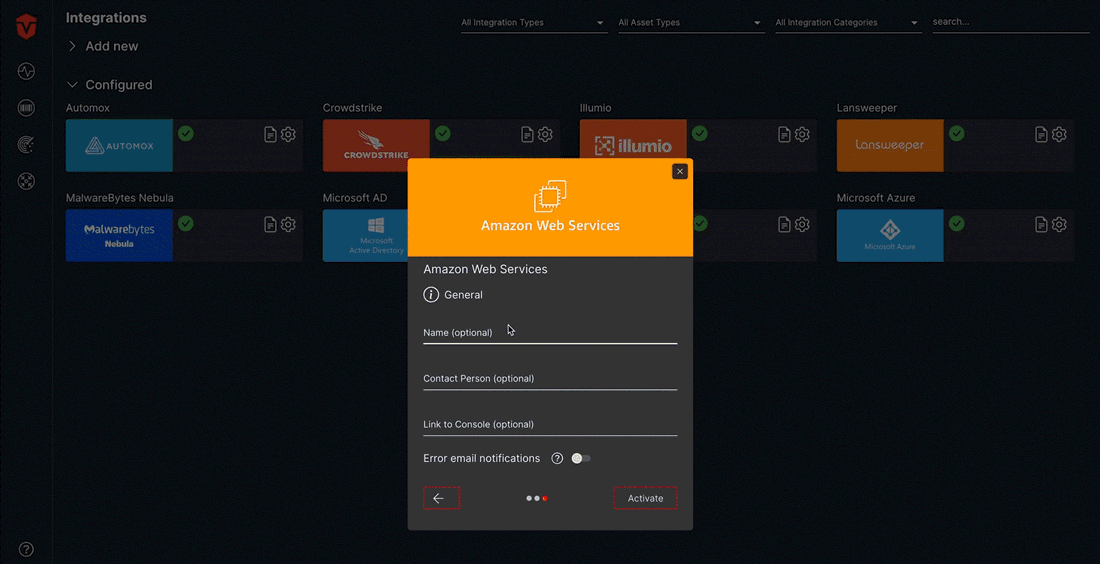1100x564 pixels.
Task: Click Illumio green status checkmark
Action: (x=699, y=133)
